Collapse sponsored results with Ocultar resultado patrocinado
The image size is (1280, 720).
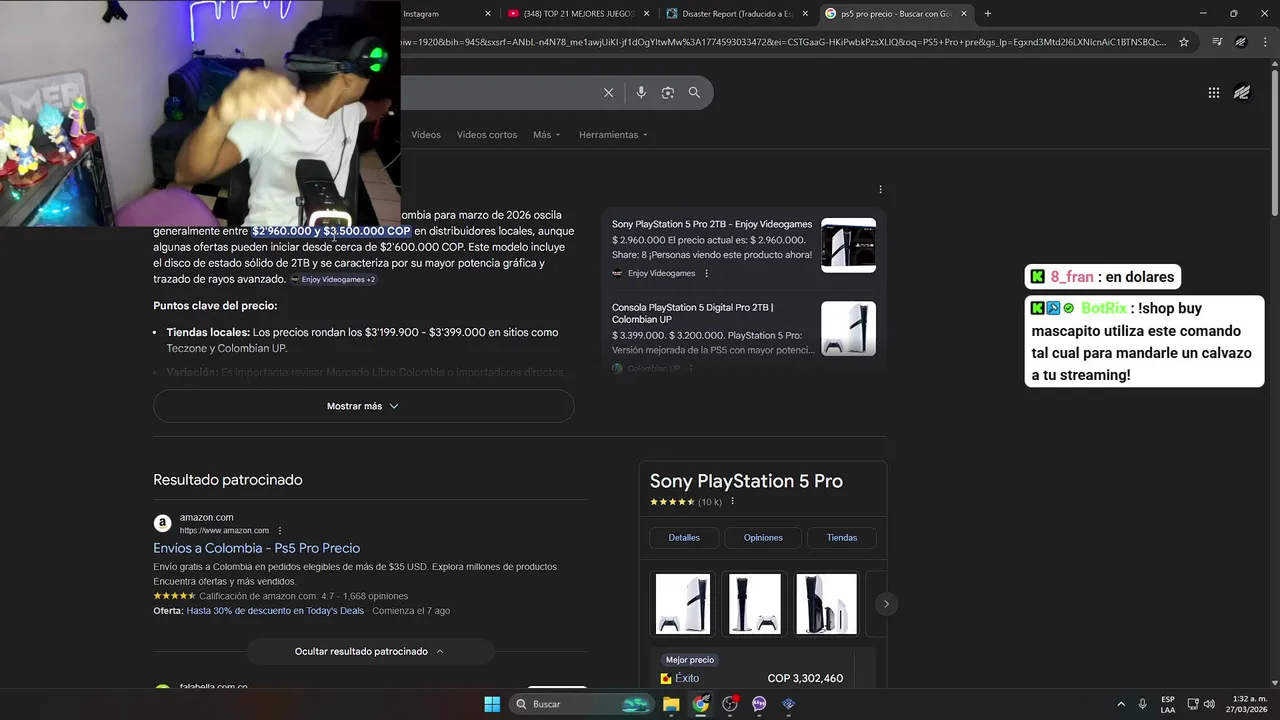pos(370,651)
